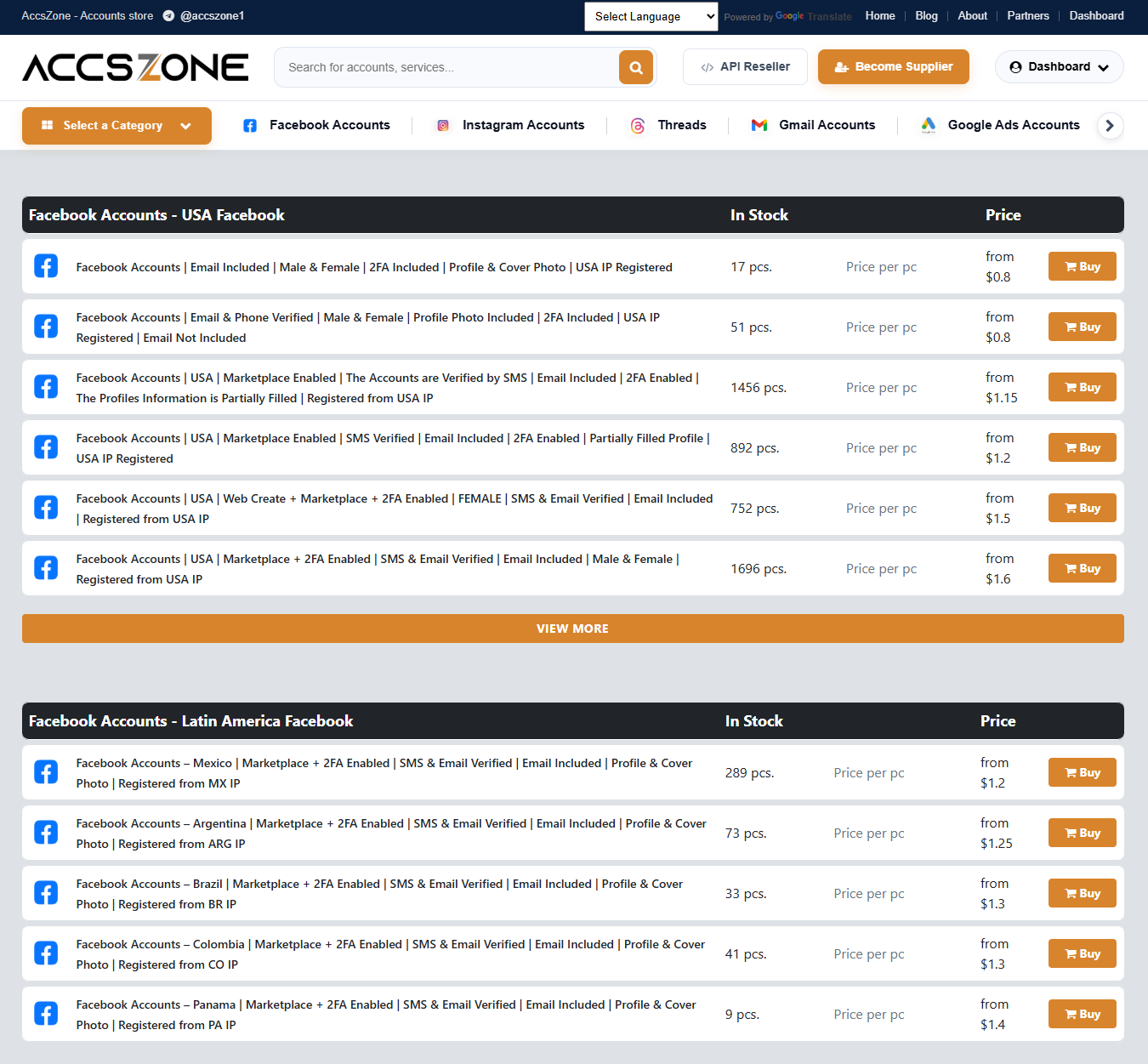Click Facebook icon of 892 pcs. listing
The image size is (1148, 1064).
coord(46,447)
